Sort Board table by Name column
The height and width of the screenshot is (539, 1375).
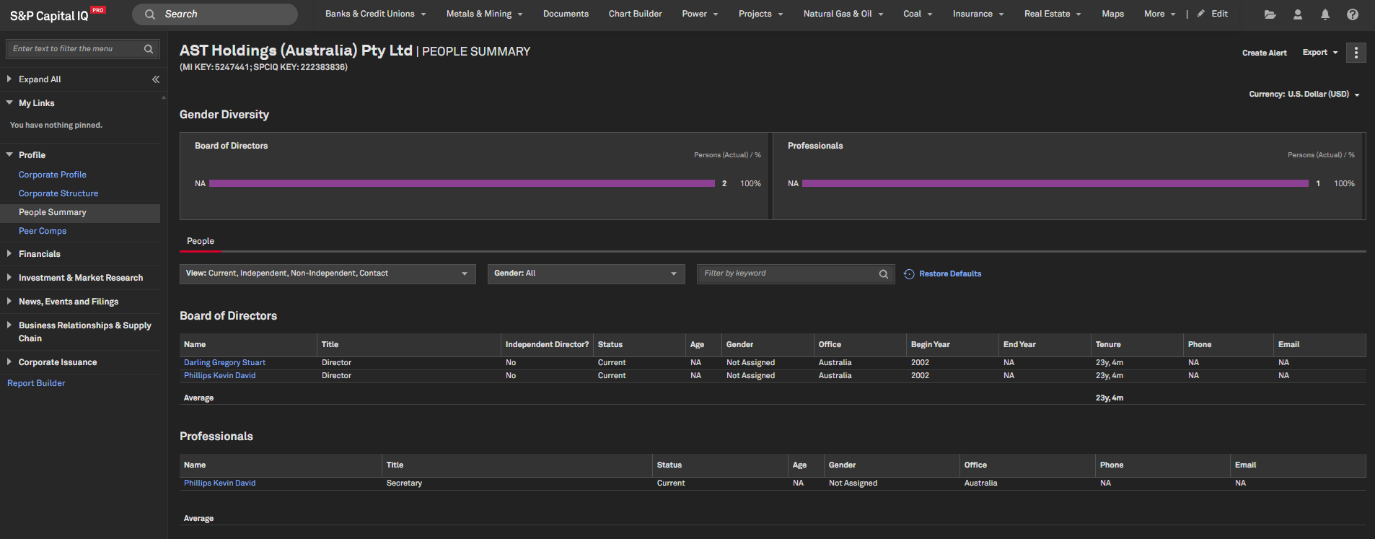[195, 344]
